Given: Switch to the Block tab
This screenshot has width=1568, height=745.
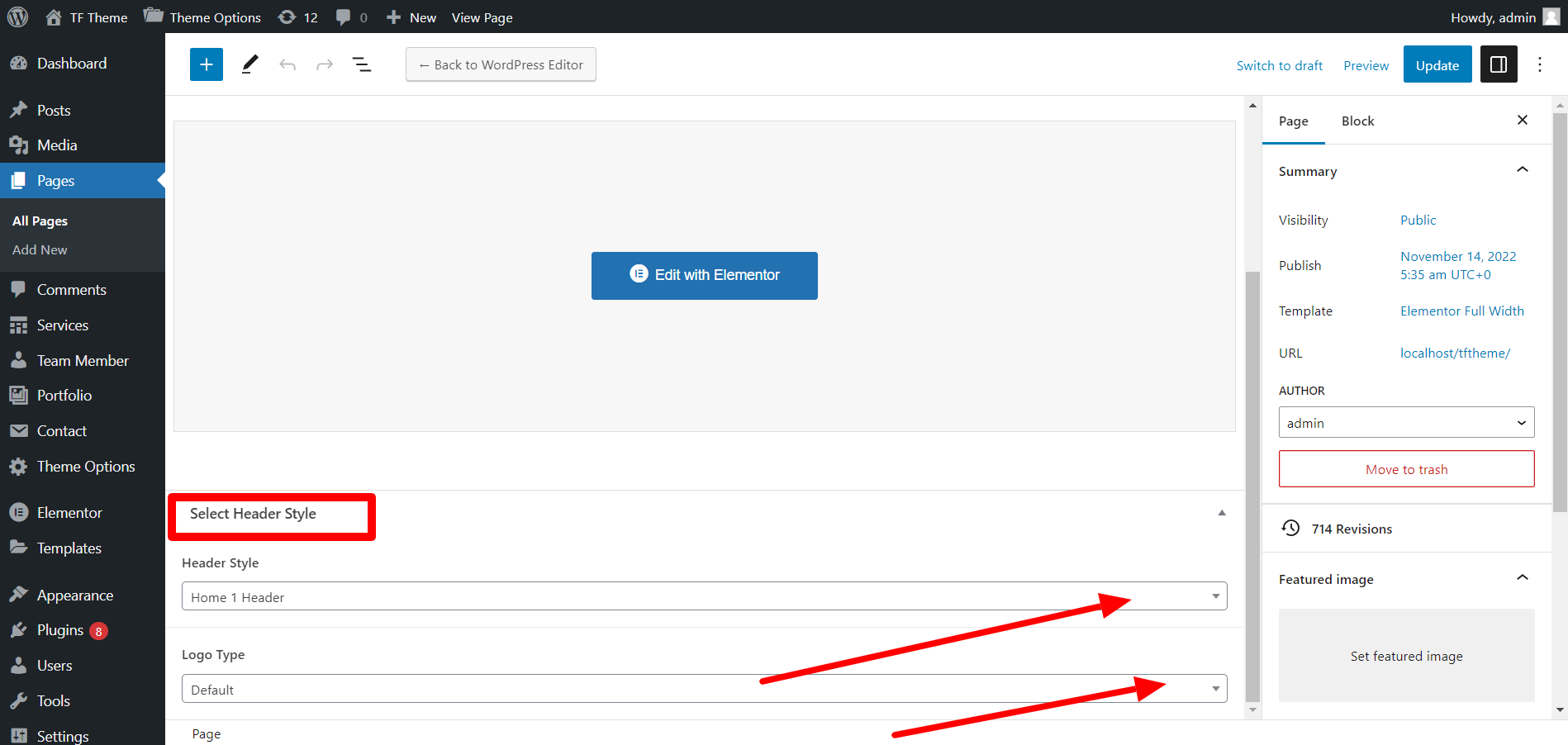Looking at the screenshot, I should 1357,121.
